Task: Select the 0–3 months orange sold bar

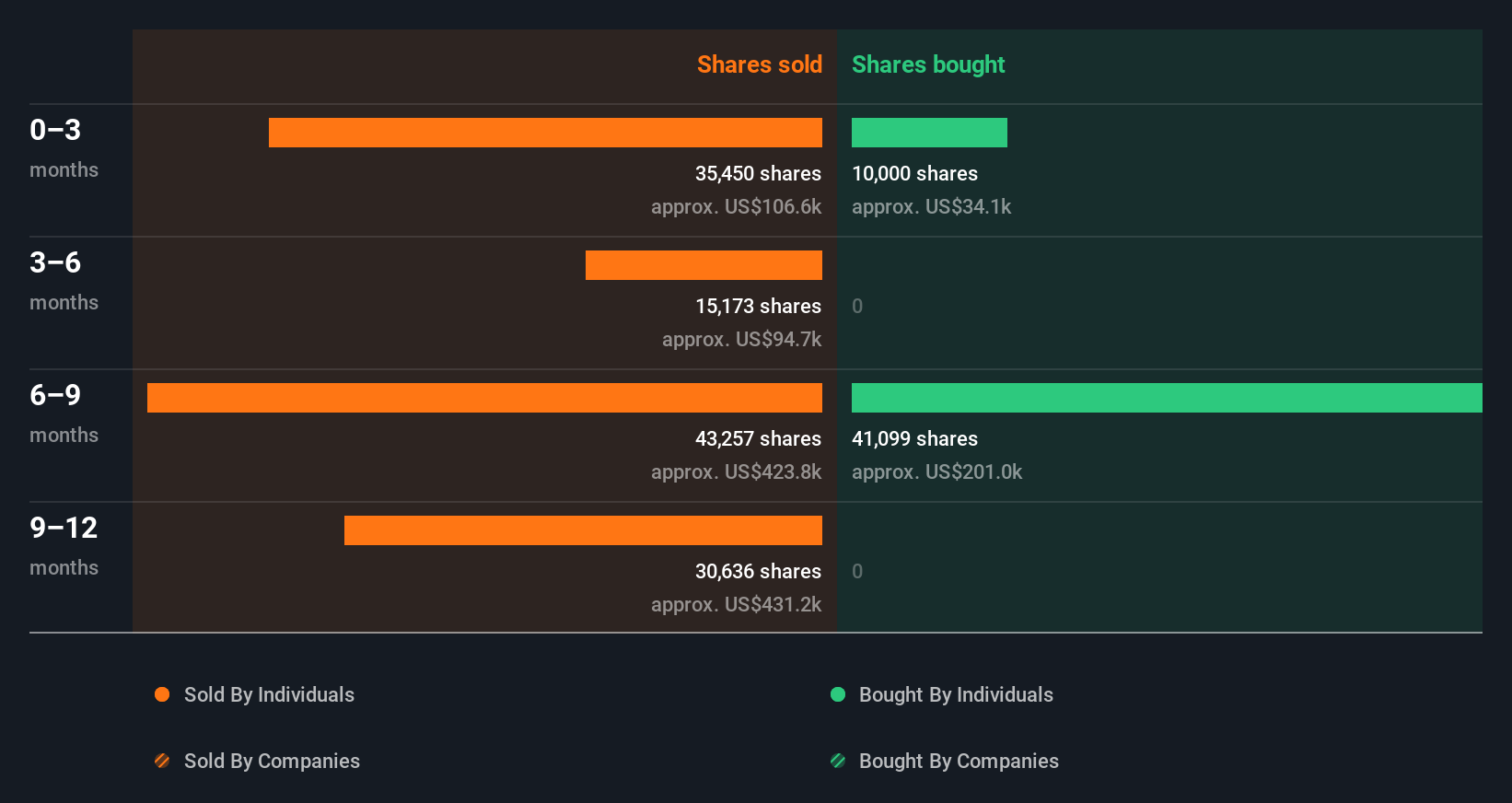Action: point(545,133)
